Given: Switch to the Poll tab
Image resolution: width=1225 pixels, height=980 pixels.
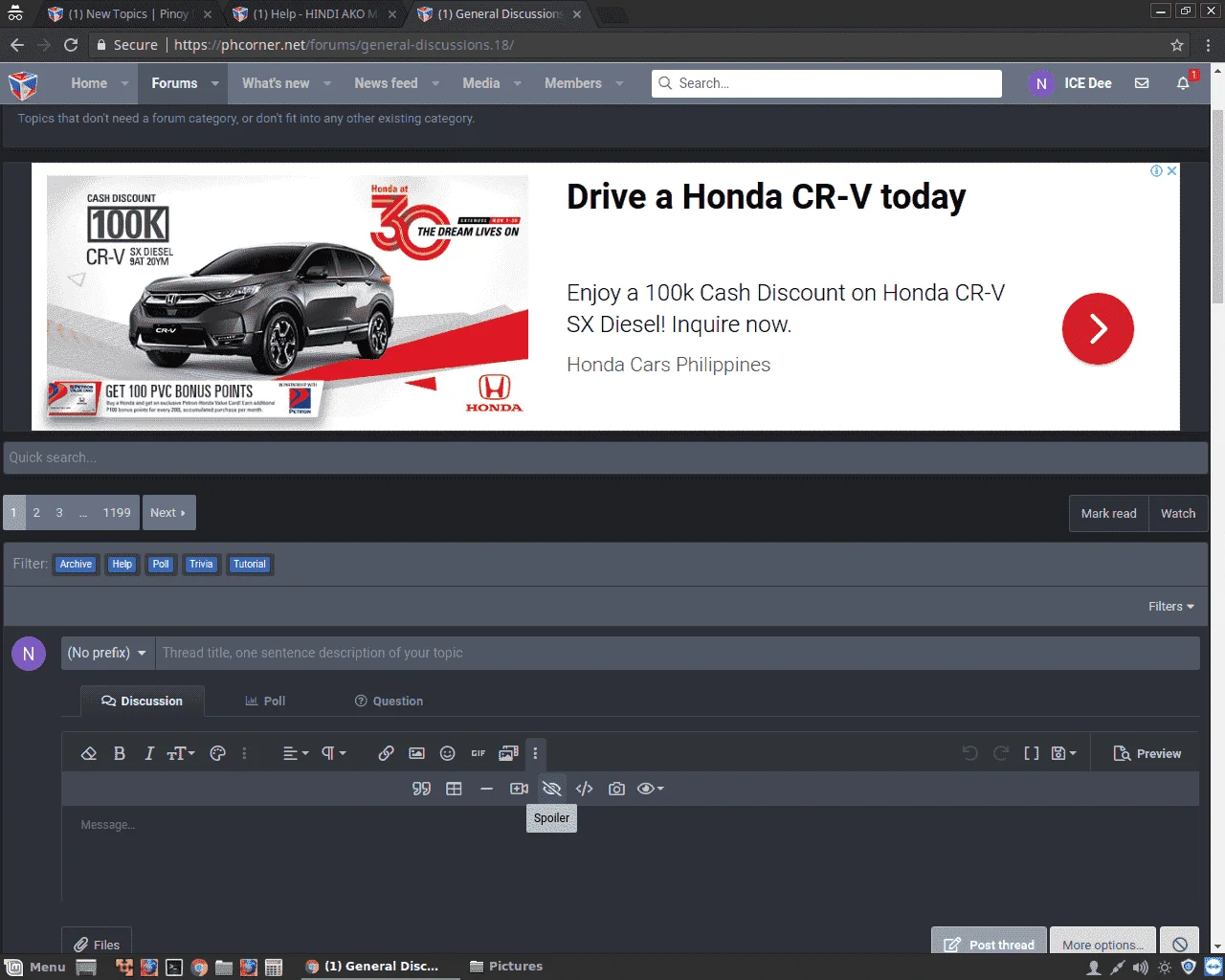Looking at the screenshot, I should click(265, 701).
